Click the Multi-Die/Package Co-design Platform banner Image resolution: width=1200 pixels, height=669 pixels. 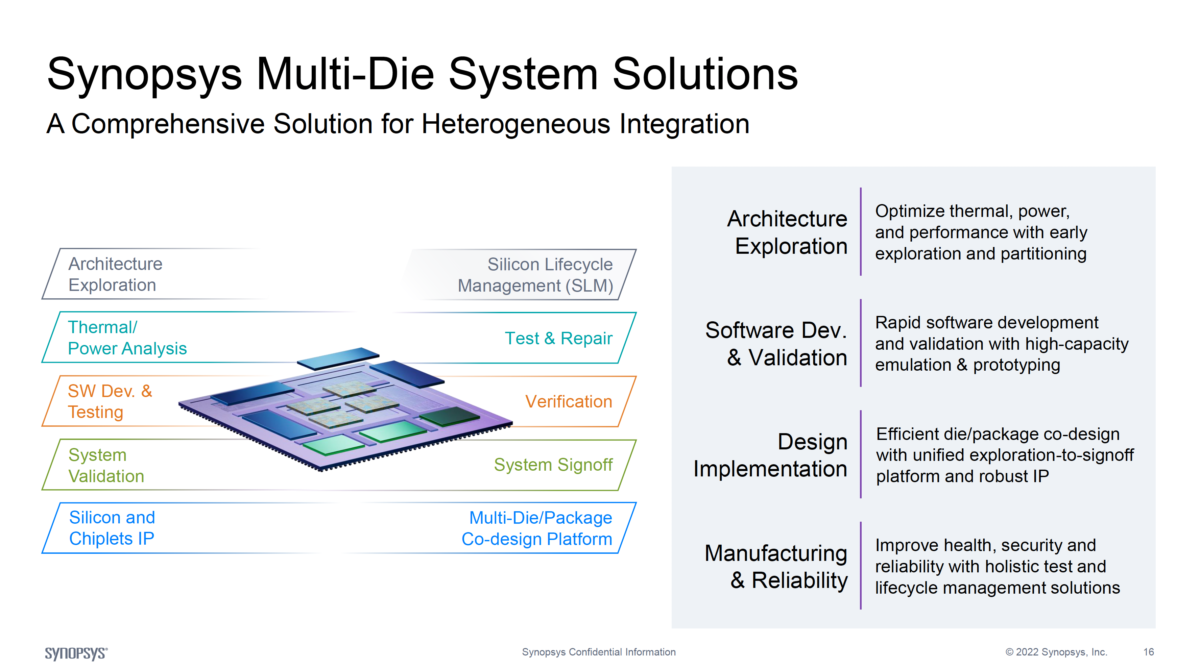[x=541, y=528]
